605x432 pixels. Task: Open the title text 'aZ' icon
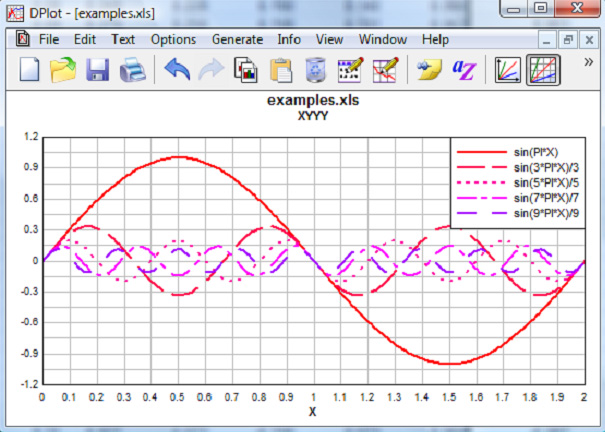[464, 70]
